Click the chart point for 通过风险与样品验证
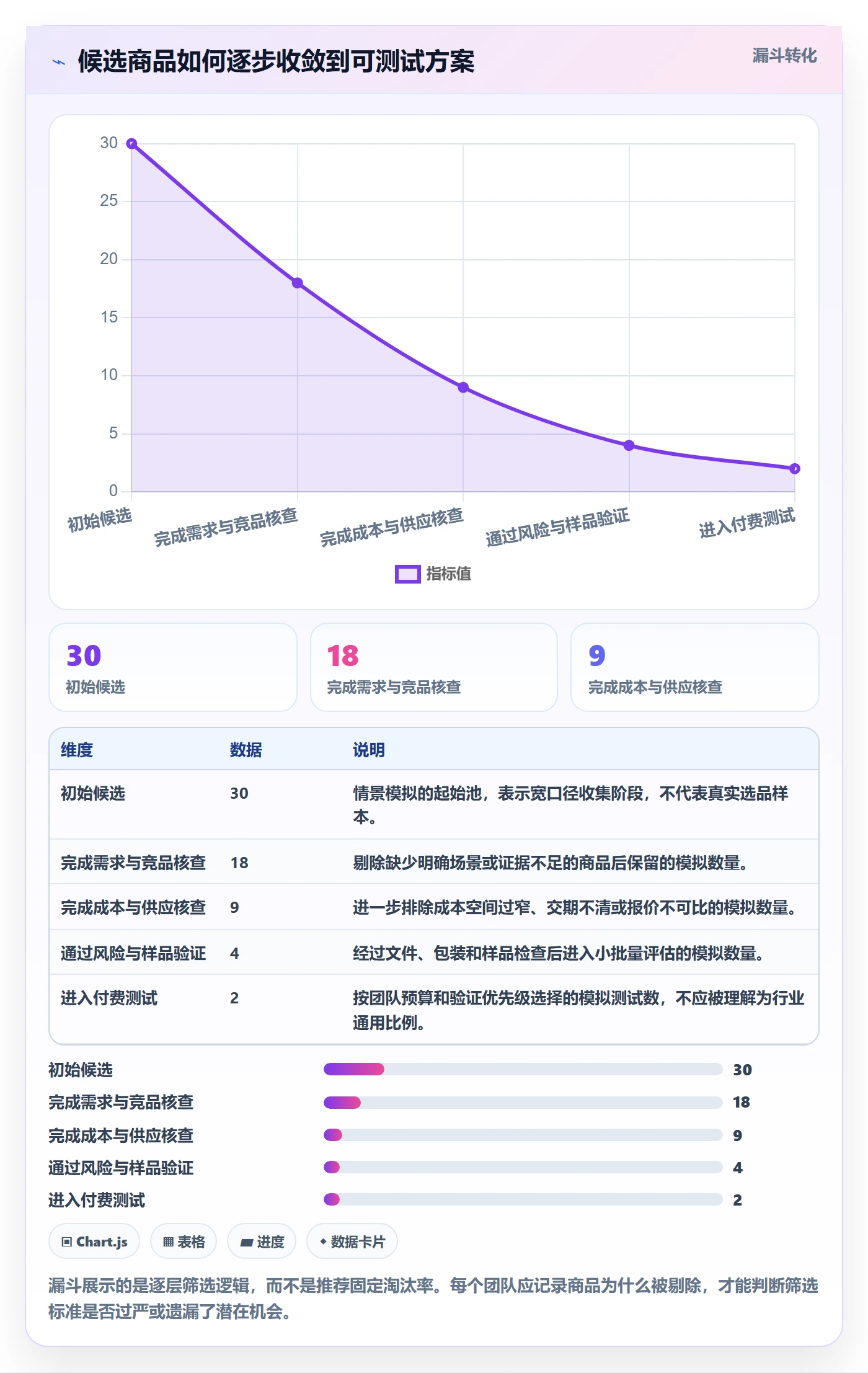 (x=629, y=445)
